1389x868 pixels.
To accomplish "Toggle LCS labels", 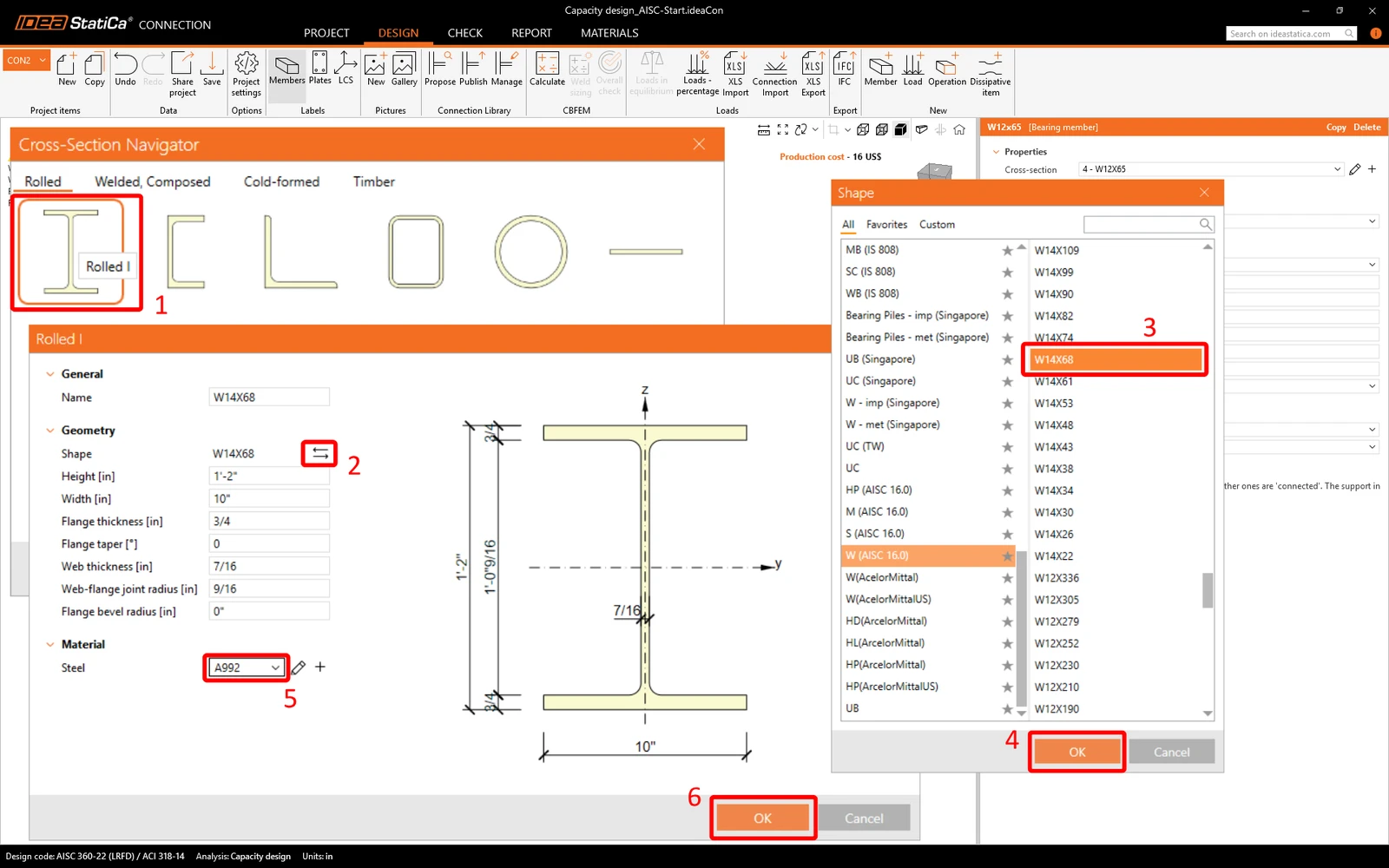I will click(x=346, y=69).
